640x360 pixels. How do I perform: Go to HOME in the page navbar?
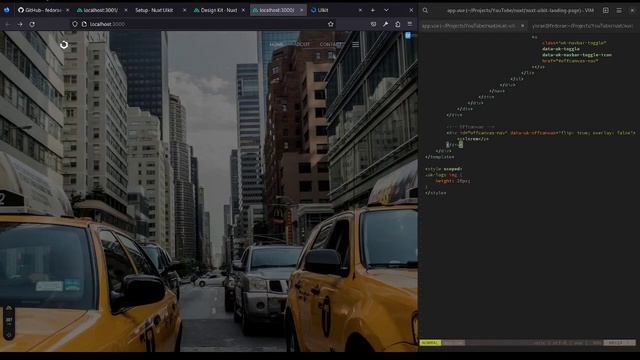(x=276, y=44)
